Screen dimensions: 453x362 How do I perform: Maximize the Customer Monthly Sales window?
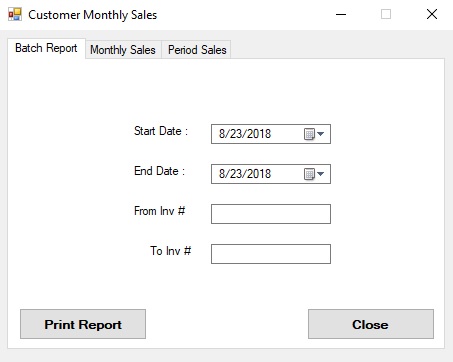386,14
